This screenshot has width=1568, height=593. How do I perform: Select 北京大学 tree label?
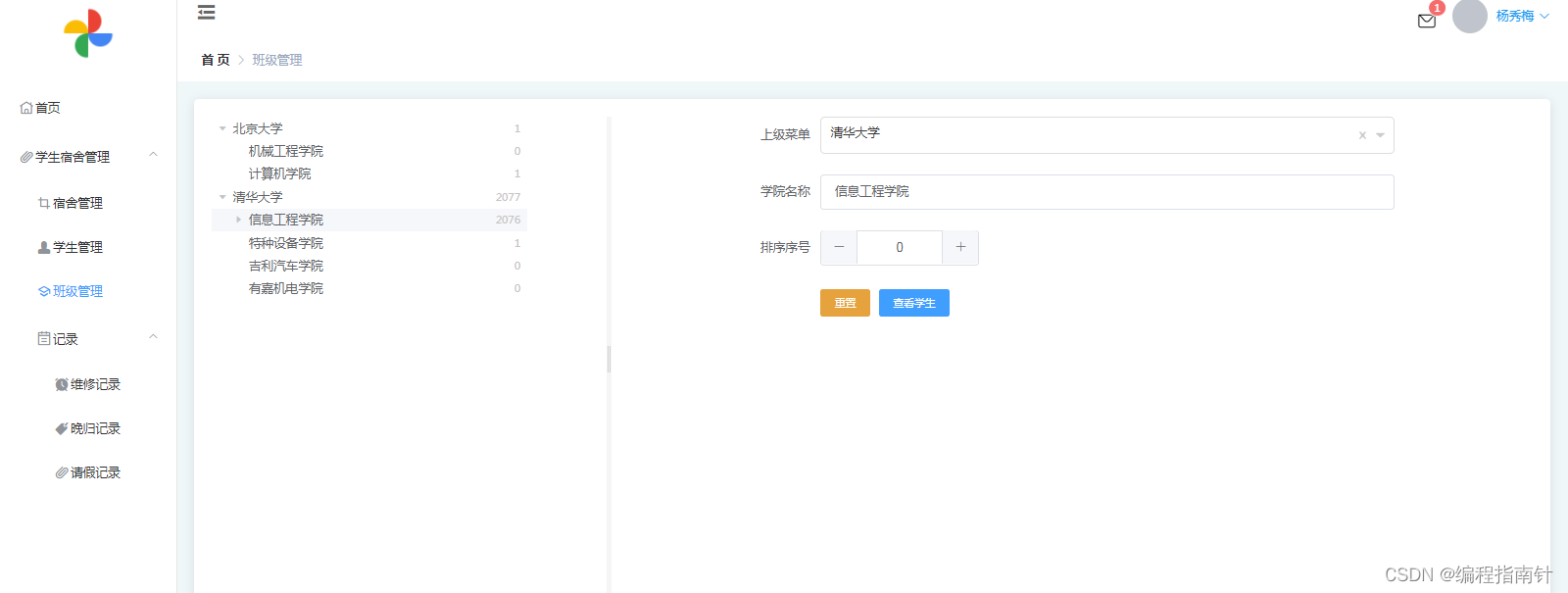point(258,128)
